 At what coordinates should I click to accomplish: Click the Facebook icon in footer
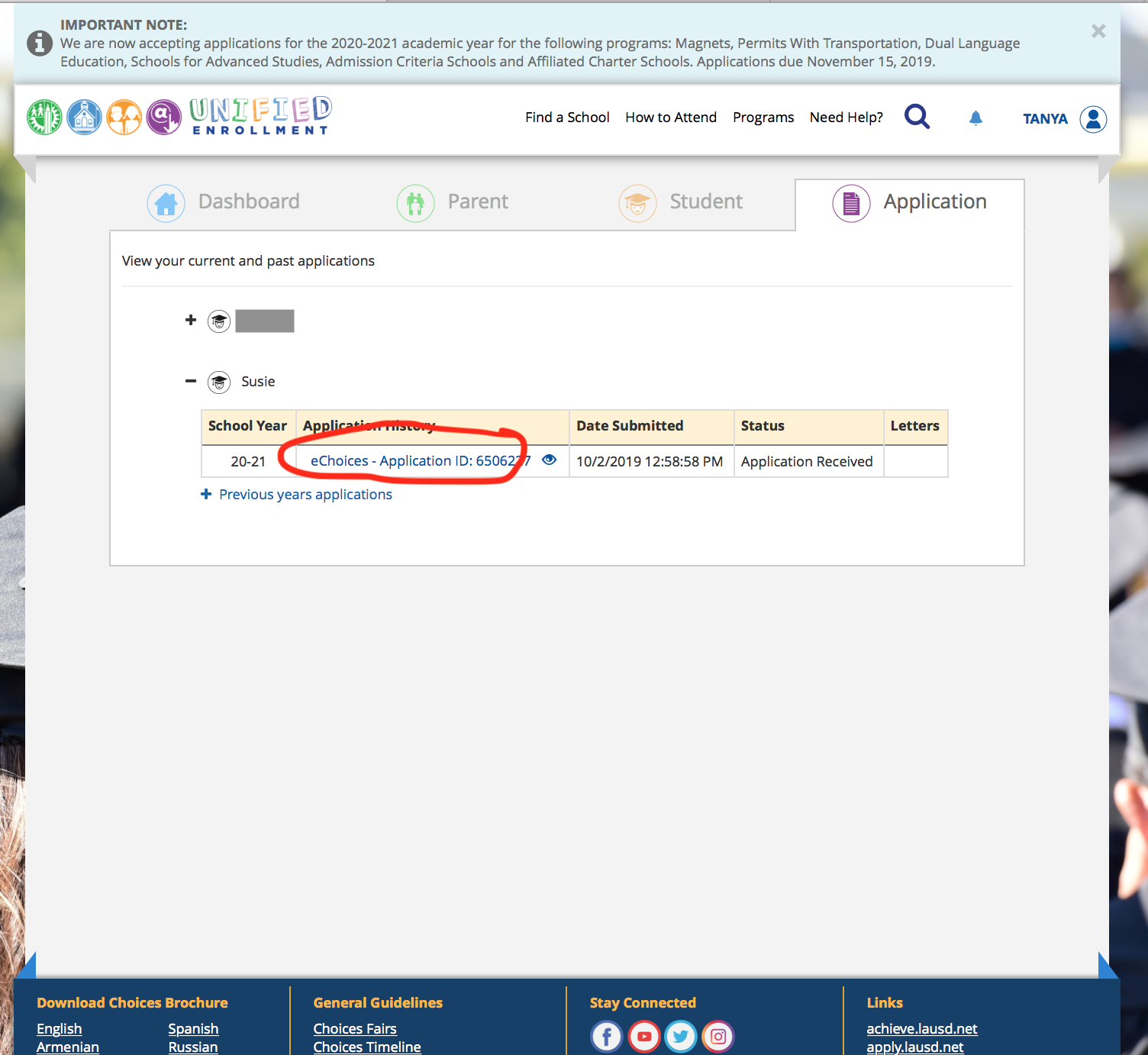tap(607, 1037)
